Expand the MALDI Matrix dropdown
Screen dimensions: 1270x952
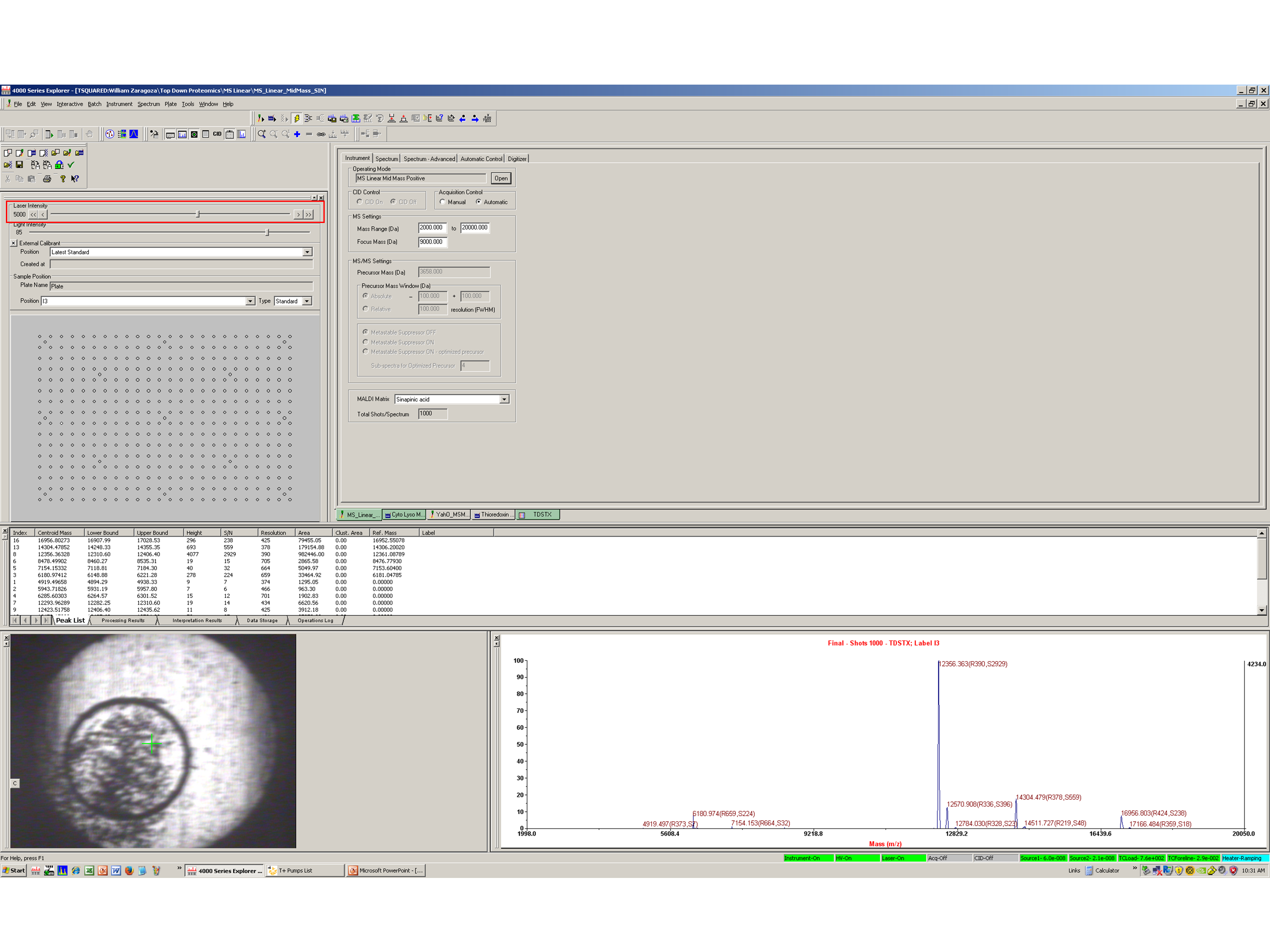pyautogui.click(x=504, y=399)
